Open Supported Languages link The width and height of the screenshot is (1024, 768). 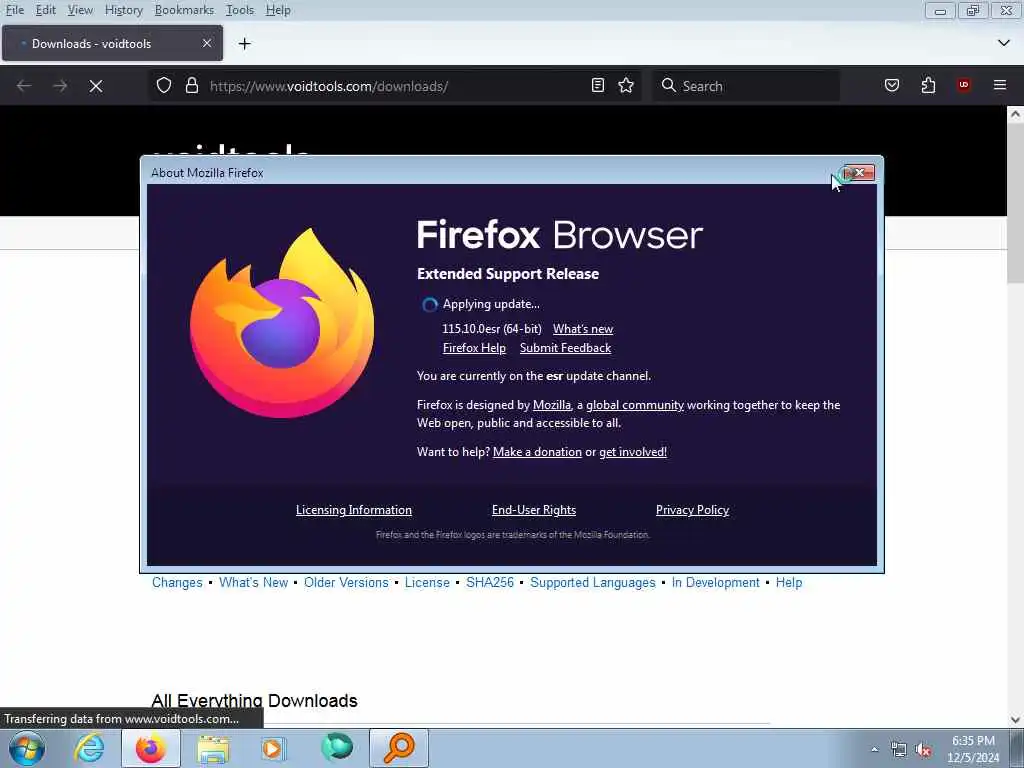click(593, 583)
